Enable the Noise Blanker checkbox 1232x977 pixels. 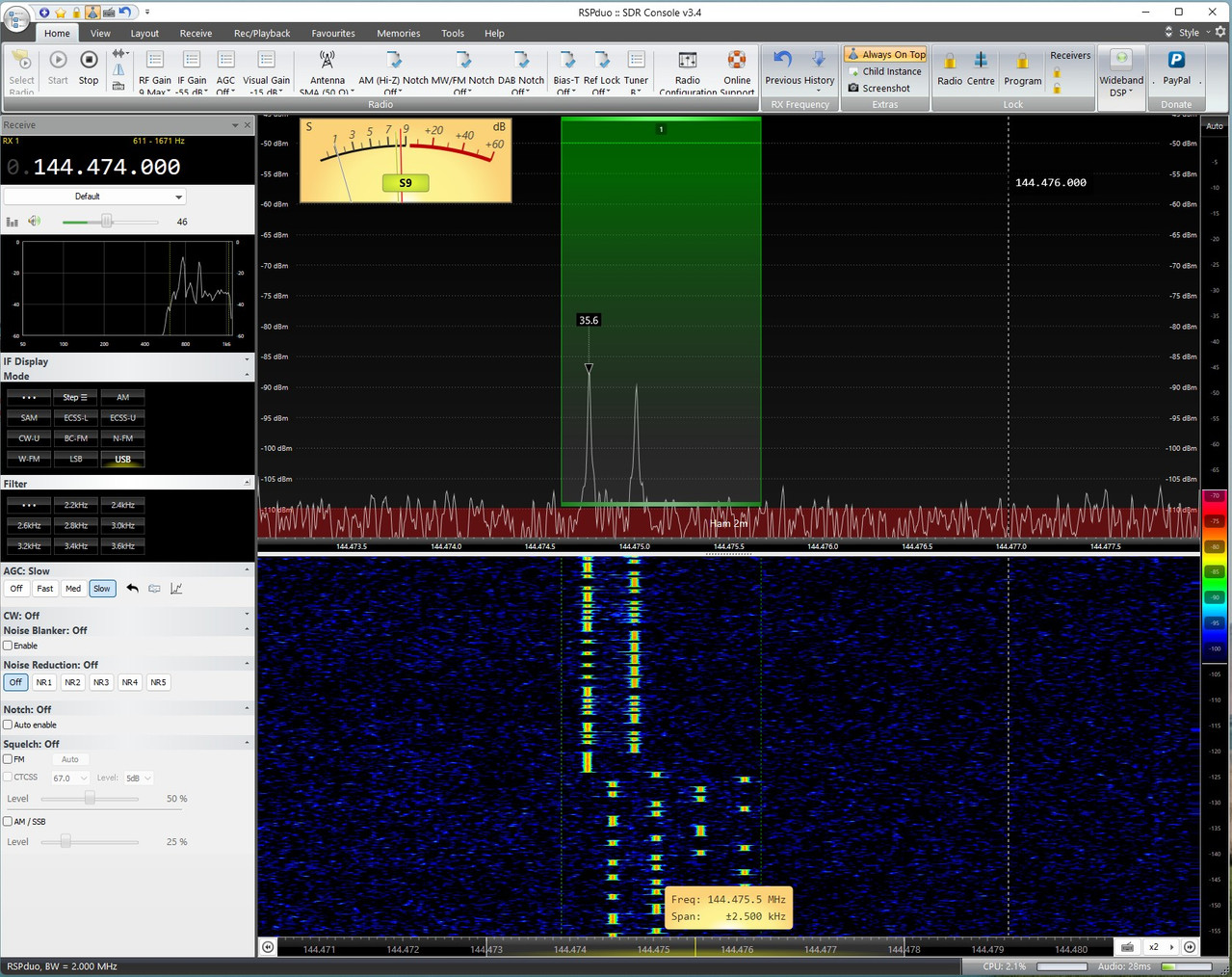pyautogui.click(x=8, y=646)
